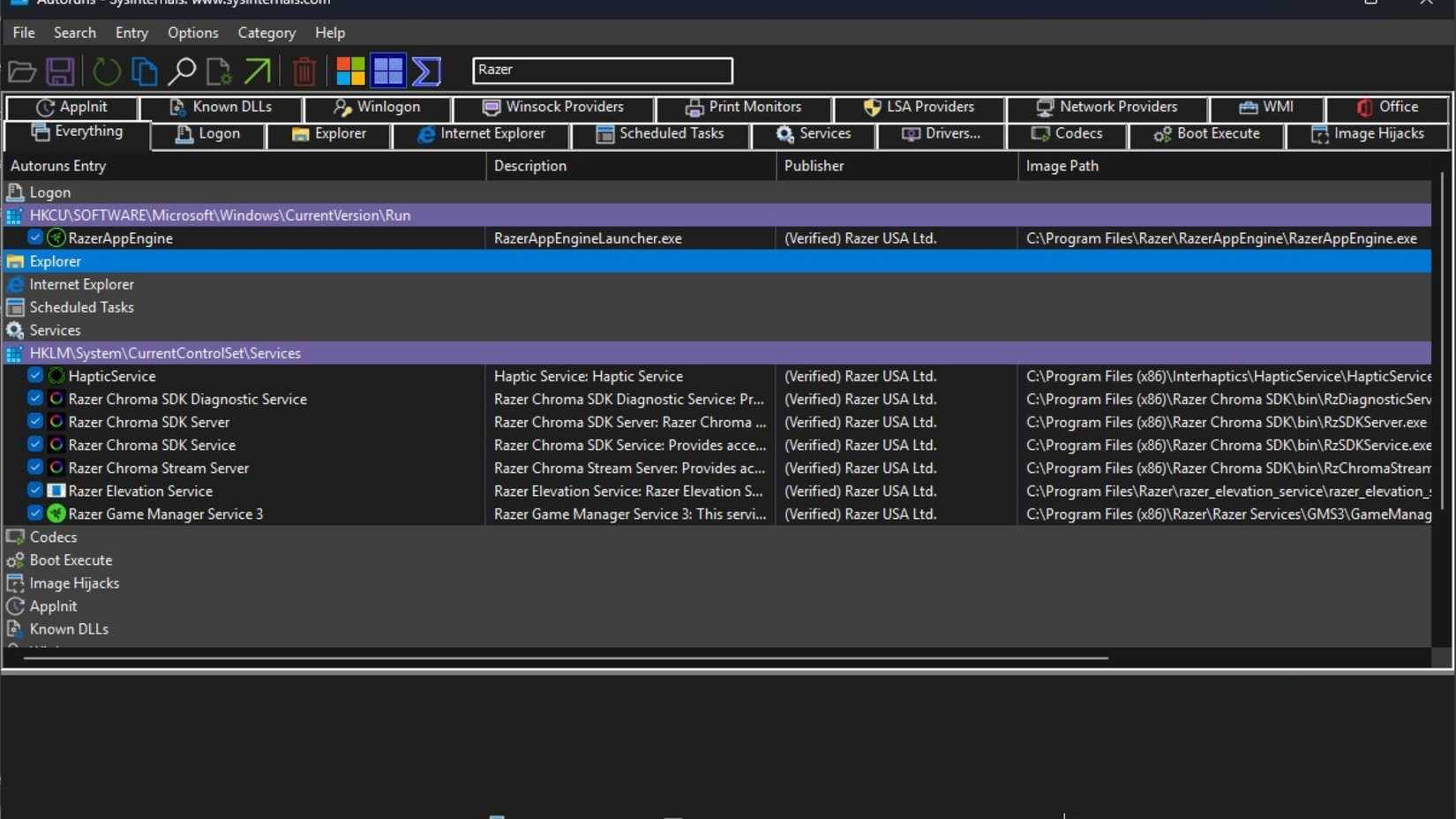Disable the HapticService checkbox

click(x=35, y=375)
